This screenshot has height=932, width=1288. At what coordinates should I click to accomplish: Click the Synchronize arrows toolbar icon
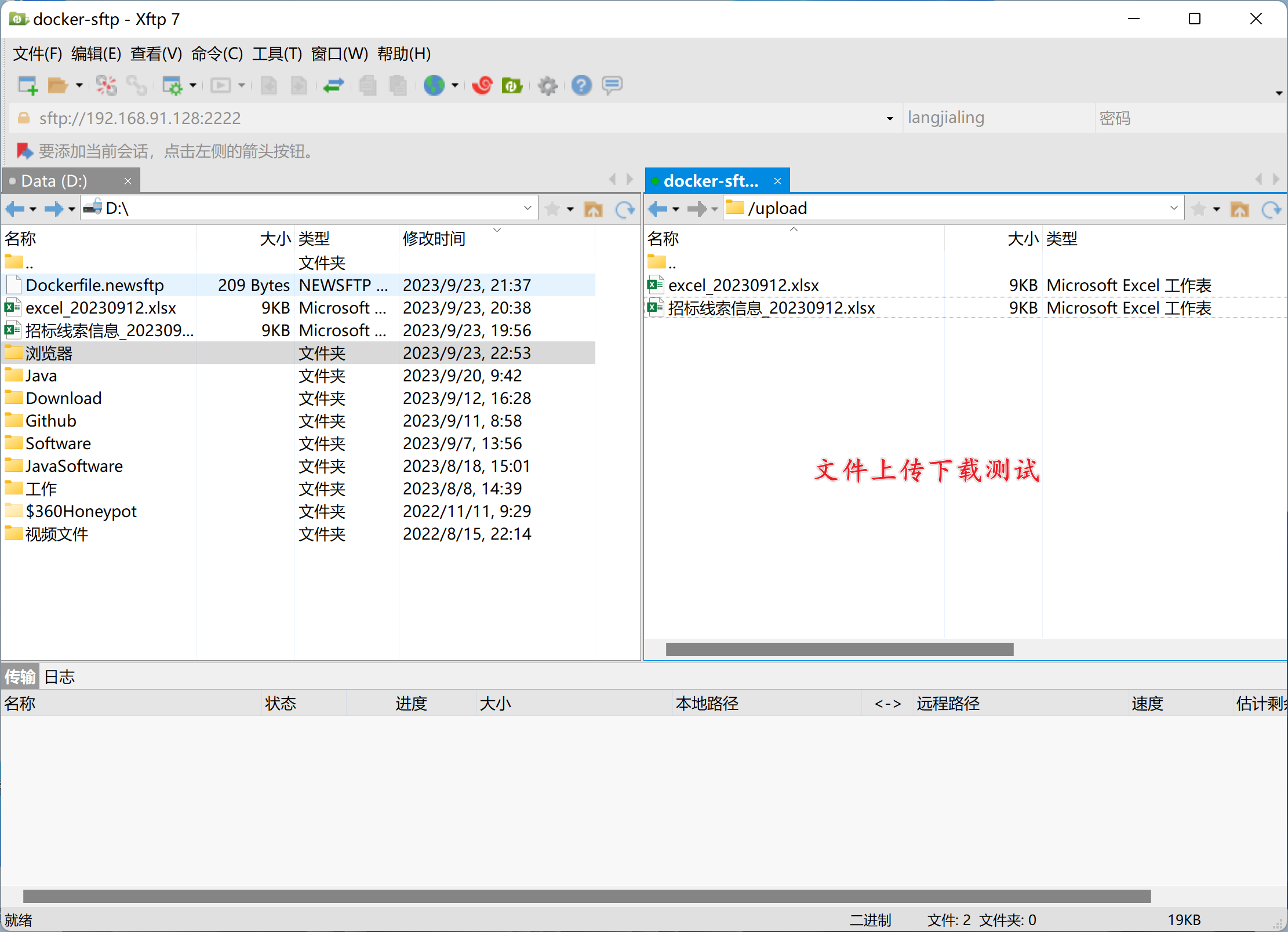(x=333, y=86)
